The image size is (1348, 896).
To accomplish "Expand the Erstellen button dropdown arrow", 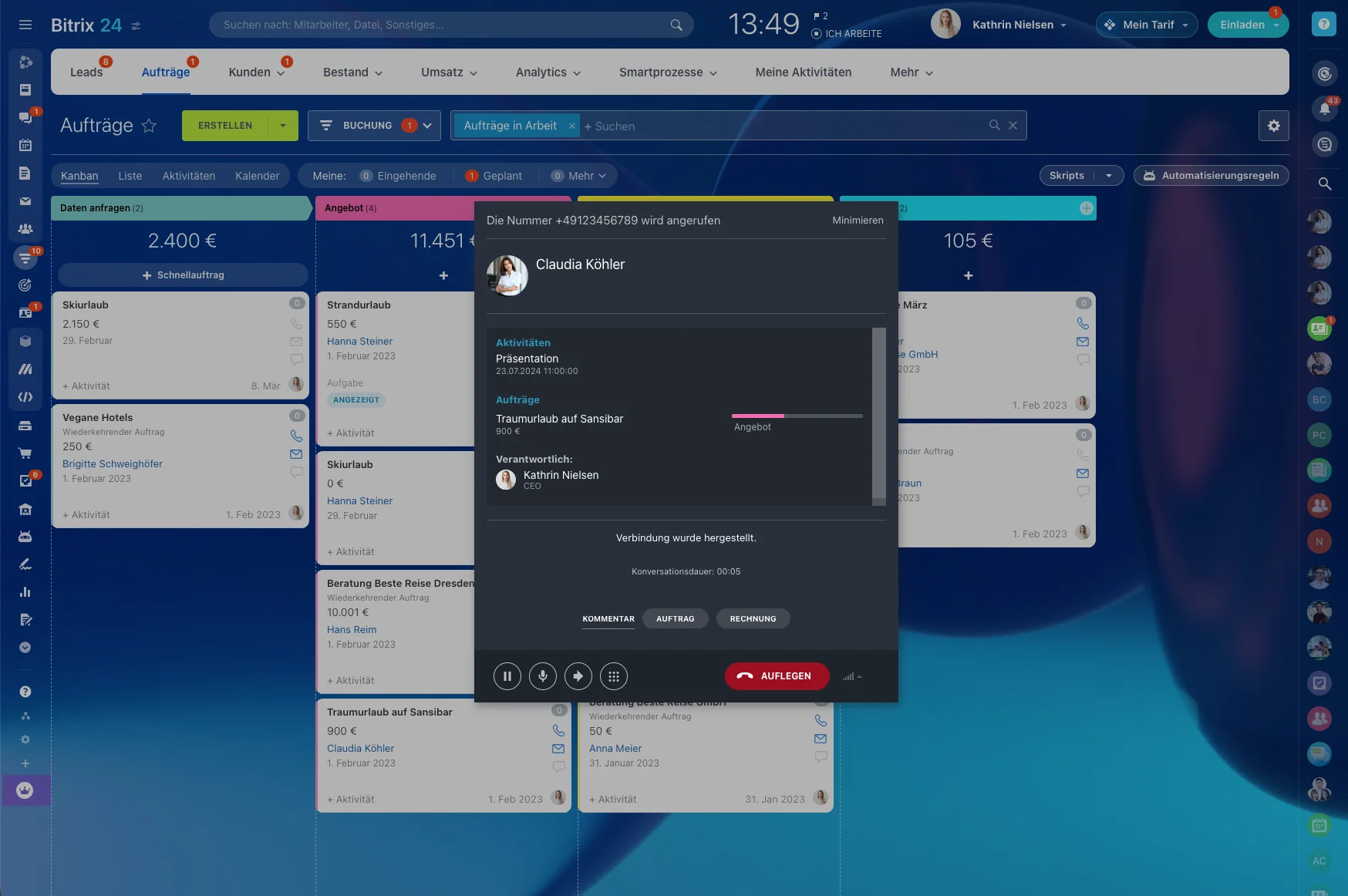I will pyautogui.click(x=283, y=126).
